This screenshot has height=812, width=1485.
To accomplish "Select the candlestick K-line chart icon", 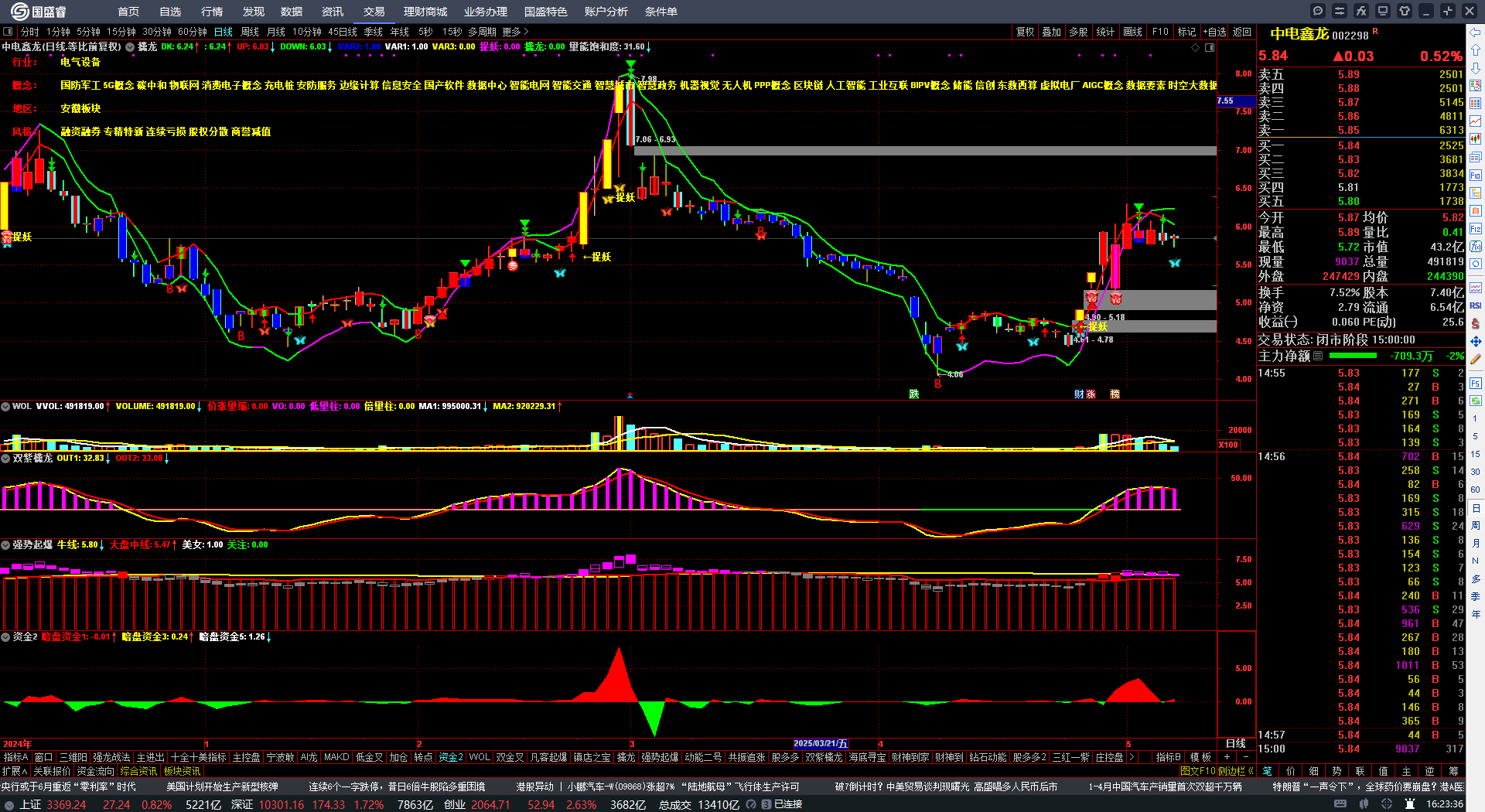I will click(1476, 139).
